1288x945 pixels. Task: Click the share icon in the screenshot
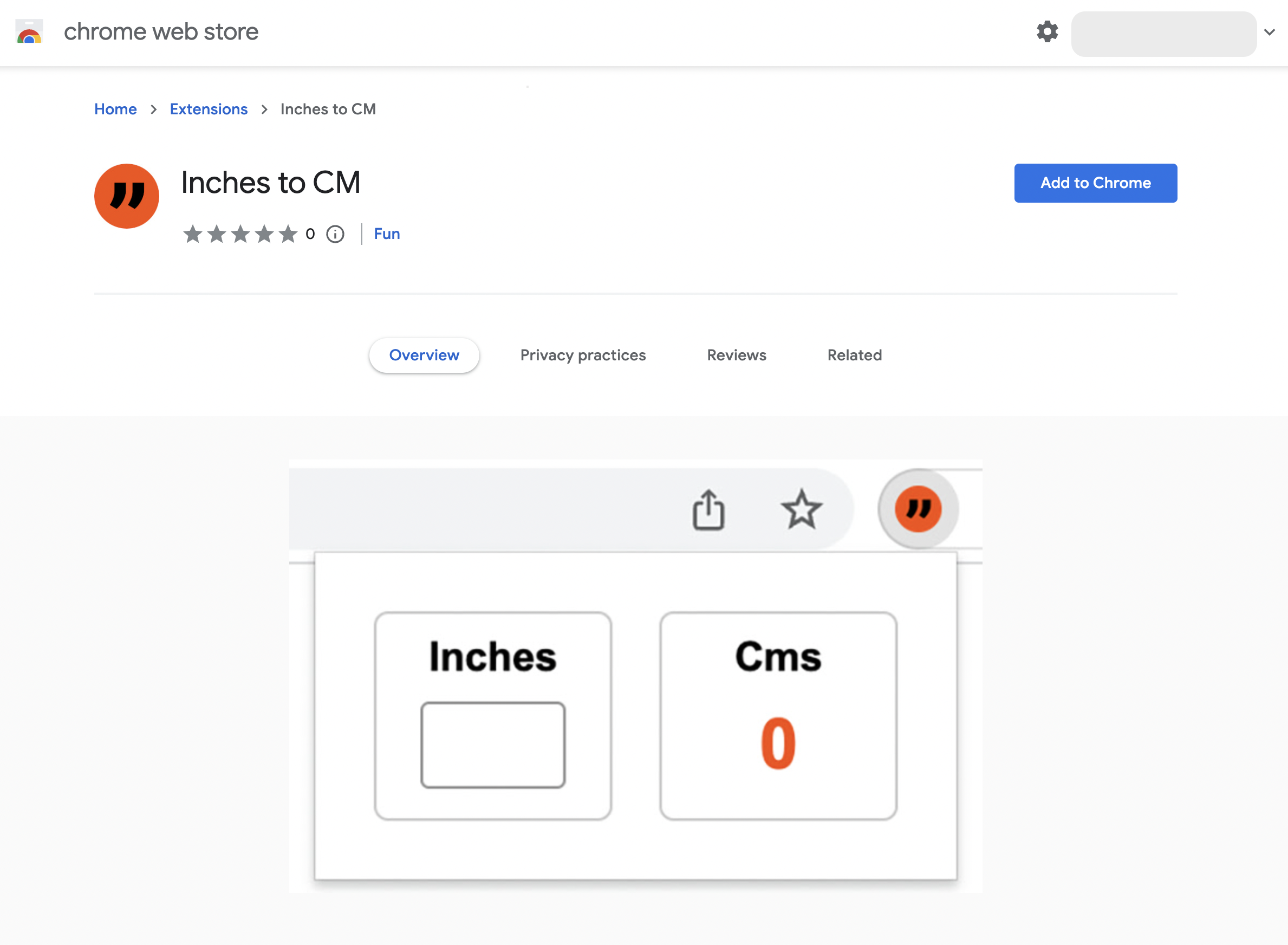click(x=708, y=510)
